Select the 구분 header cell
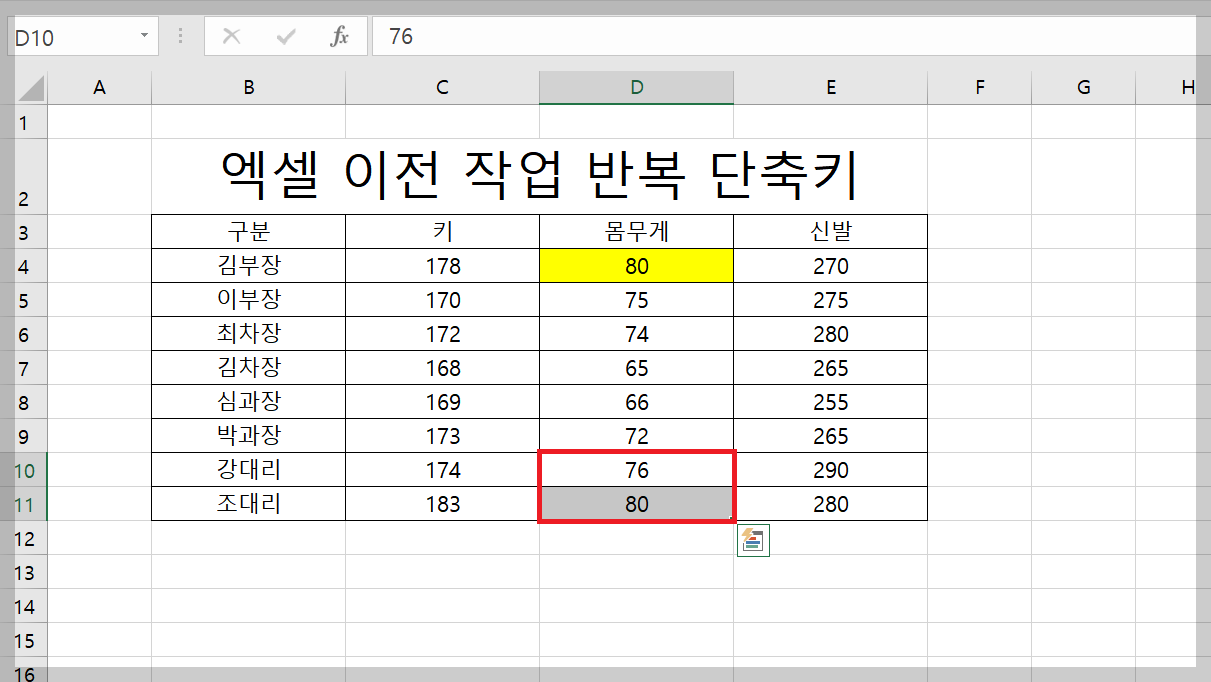Image resolution: width=1211 pixels, height=682 pixels. tap(247, 231)
